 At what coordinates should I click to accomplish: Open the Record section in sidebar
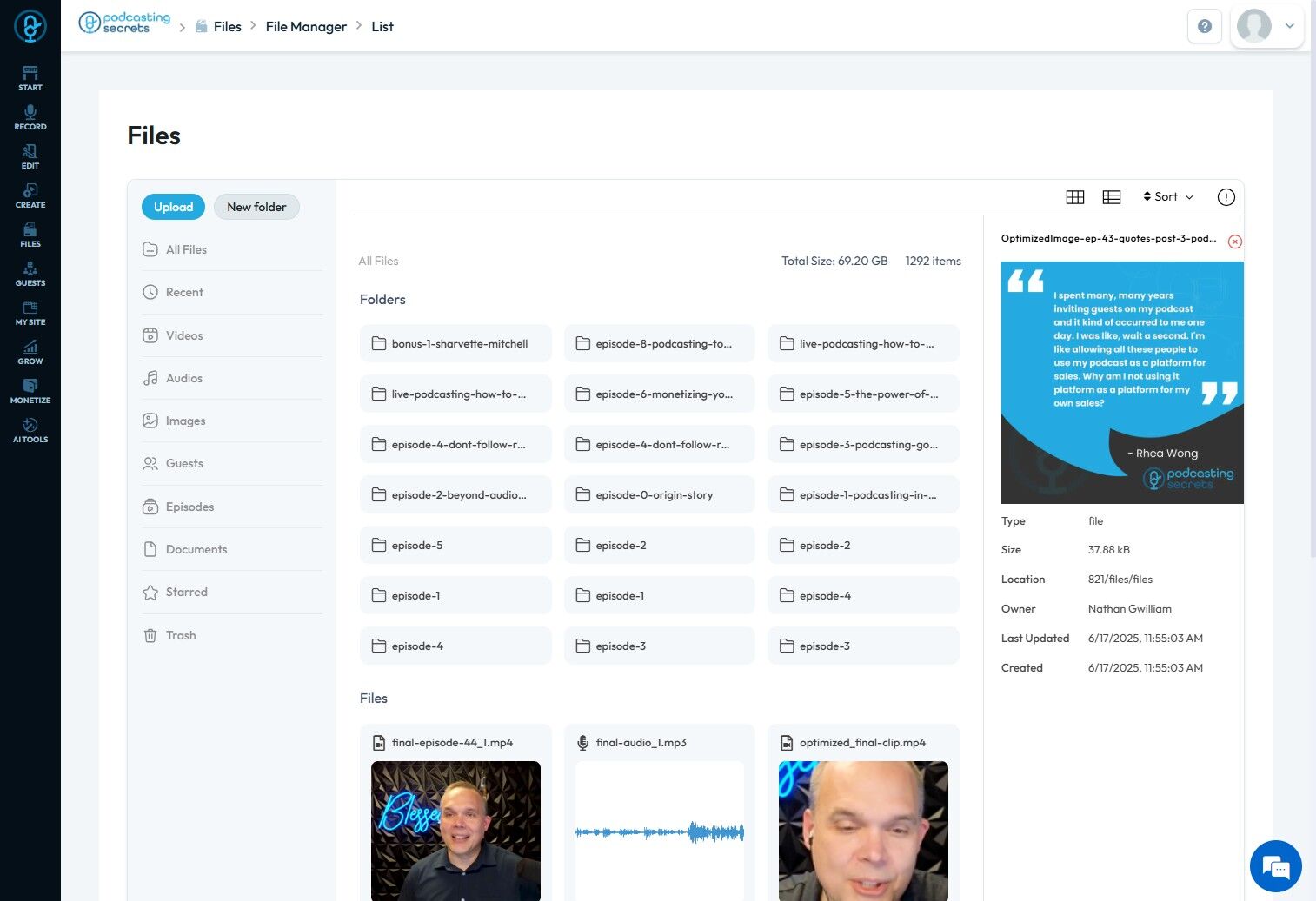pyautogui.click(x=30, y=117)
